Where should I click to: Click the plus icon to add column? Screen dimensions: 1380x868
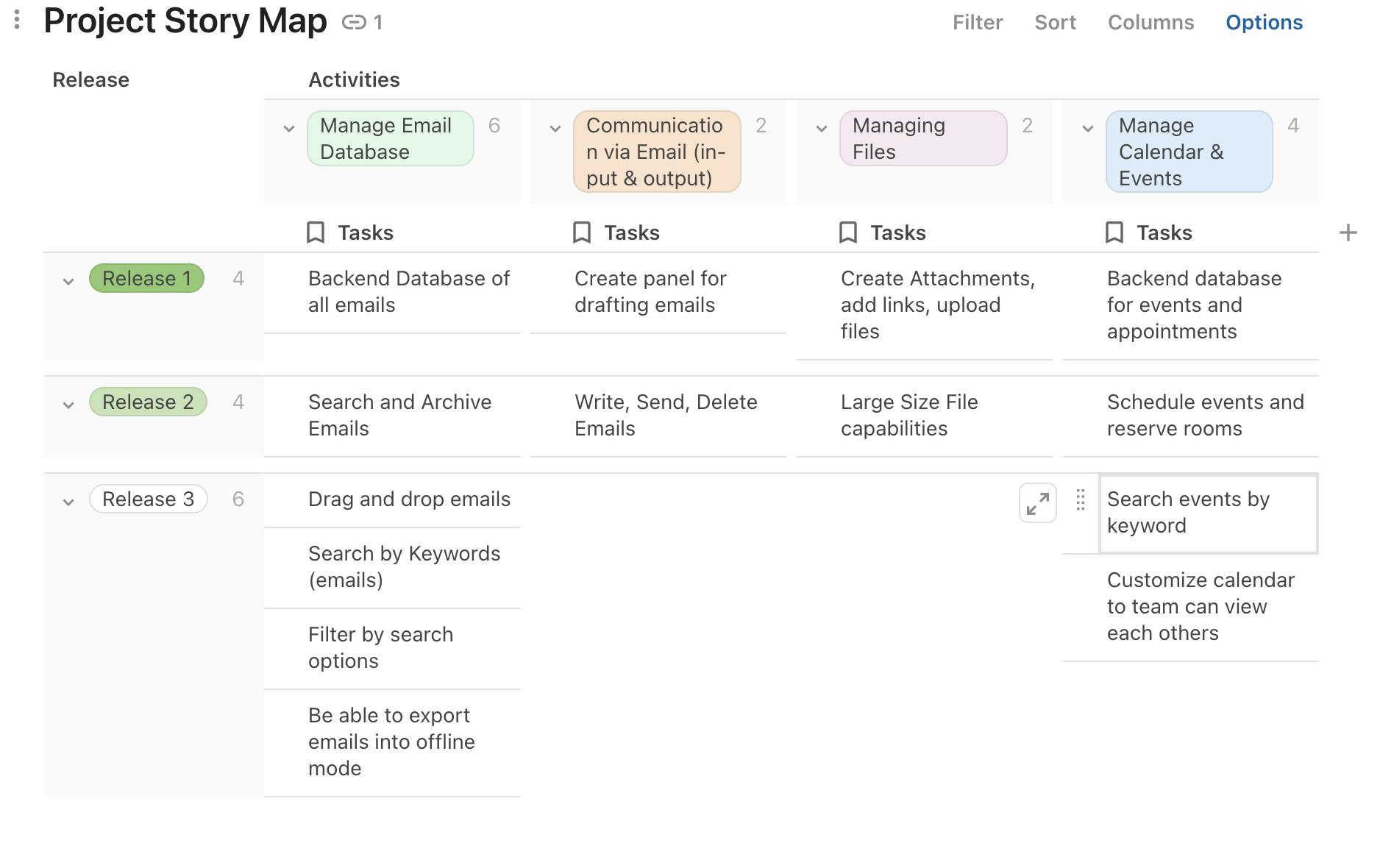1348,233
